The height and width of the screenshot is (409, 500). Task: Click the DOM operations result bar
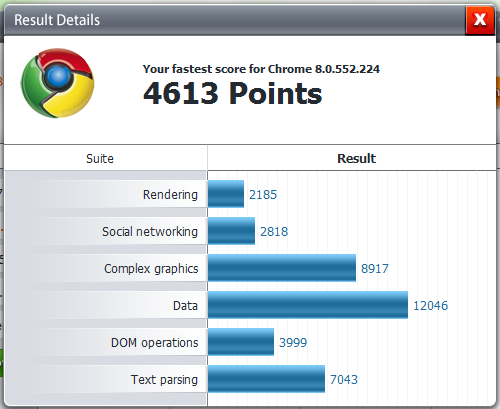(x=241, y=342)
